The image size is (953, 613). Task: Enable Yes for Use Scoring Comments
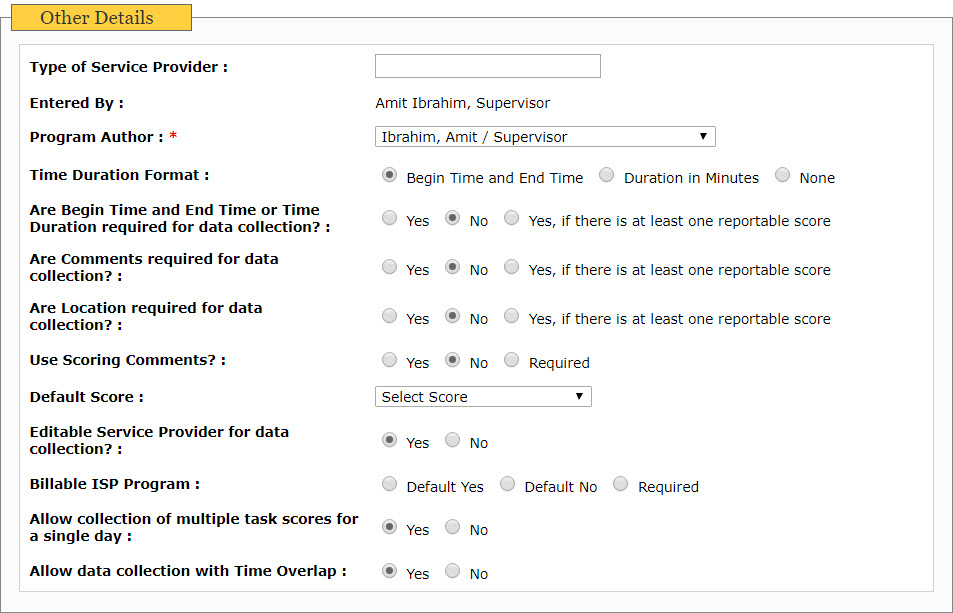click(x=390, y=360)
